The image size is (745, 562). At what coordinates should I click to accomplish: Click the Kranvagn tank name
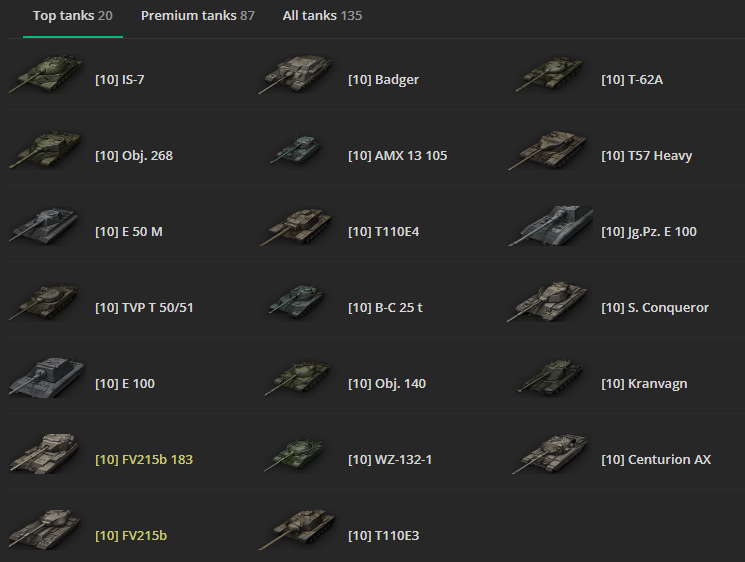[x=644, y=383]
